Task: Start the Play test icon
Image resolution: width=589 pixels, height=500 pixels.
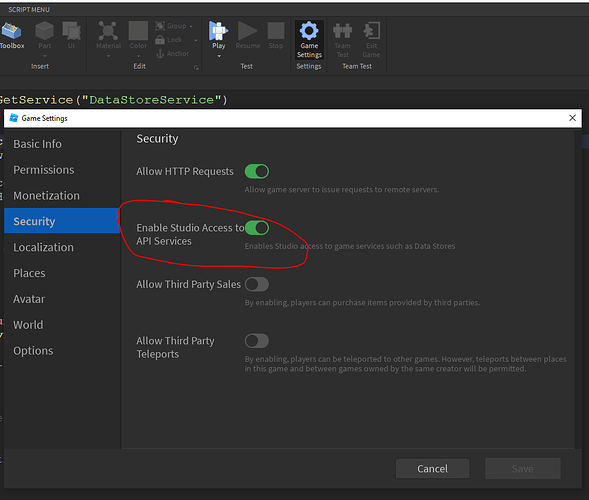Action: pos(219,31)
